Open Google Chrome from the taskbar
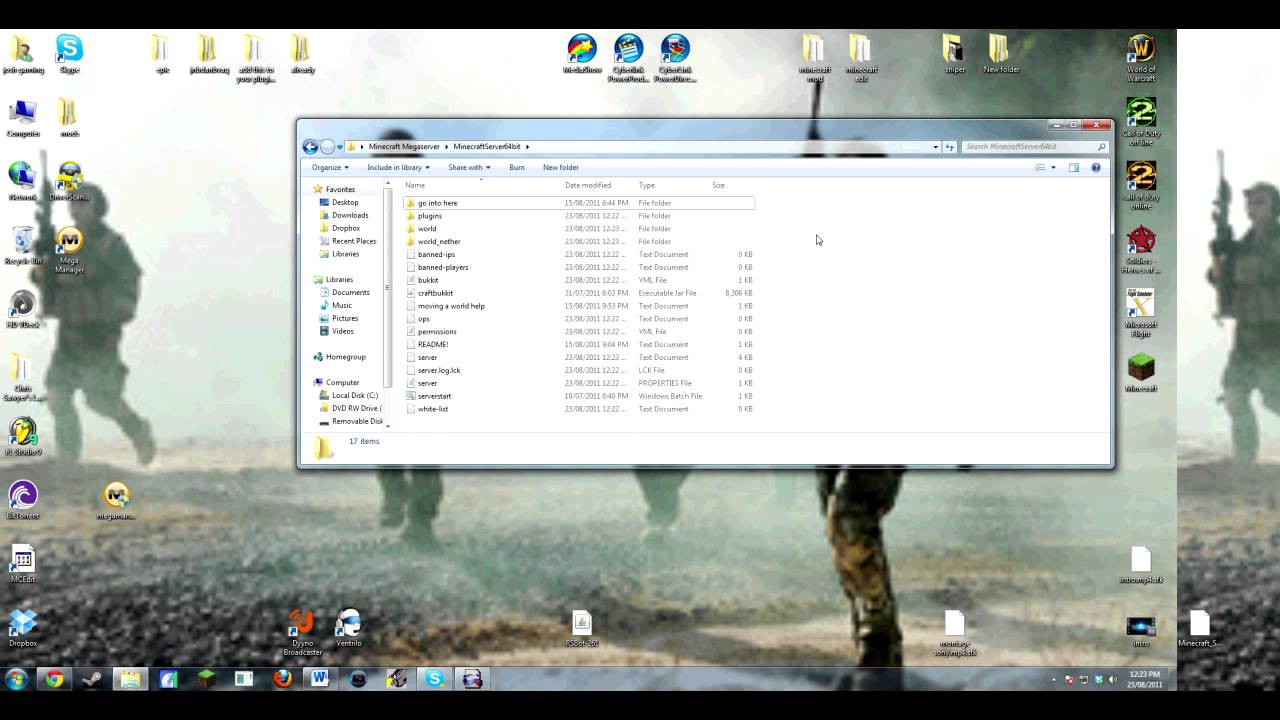The width and height of the screenshot is (1280, 720). (x=54, y=679)
